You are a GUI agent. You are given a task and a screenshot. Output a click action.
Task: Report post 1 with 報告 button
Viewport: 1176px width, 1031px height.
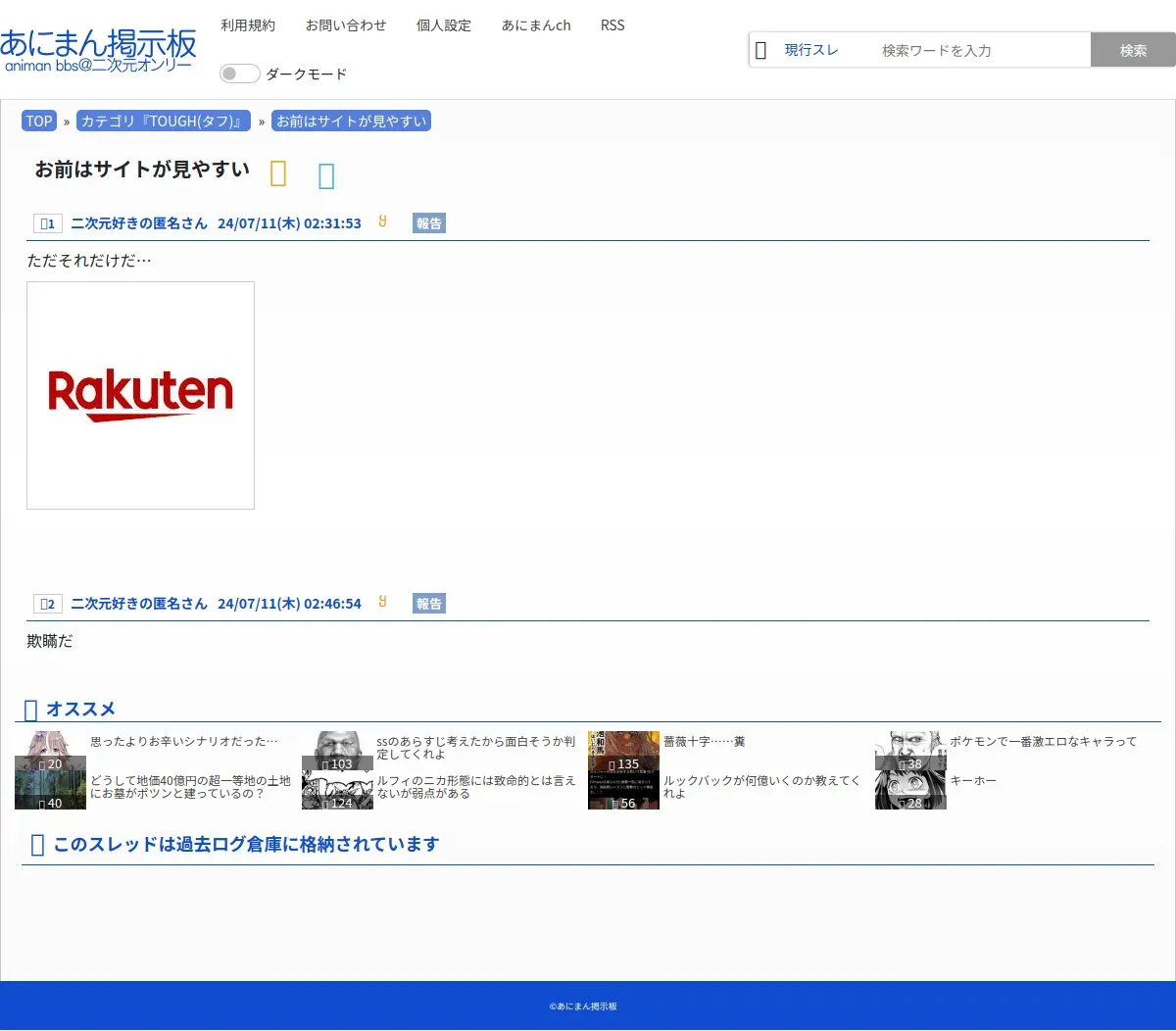pyautogui.click(x=429, y=223)
